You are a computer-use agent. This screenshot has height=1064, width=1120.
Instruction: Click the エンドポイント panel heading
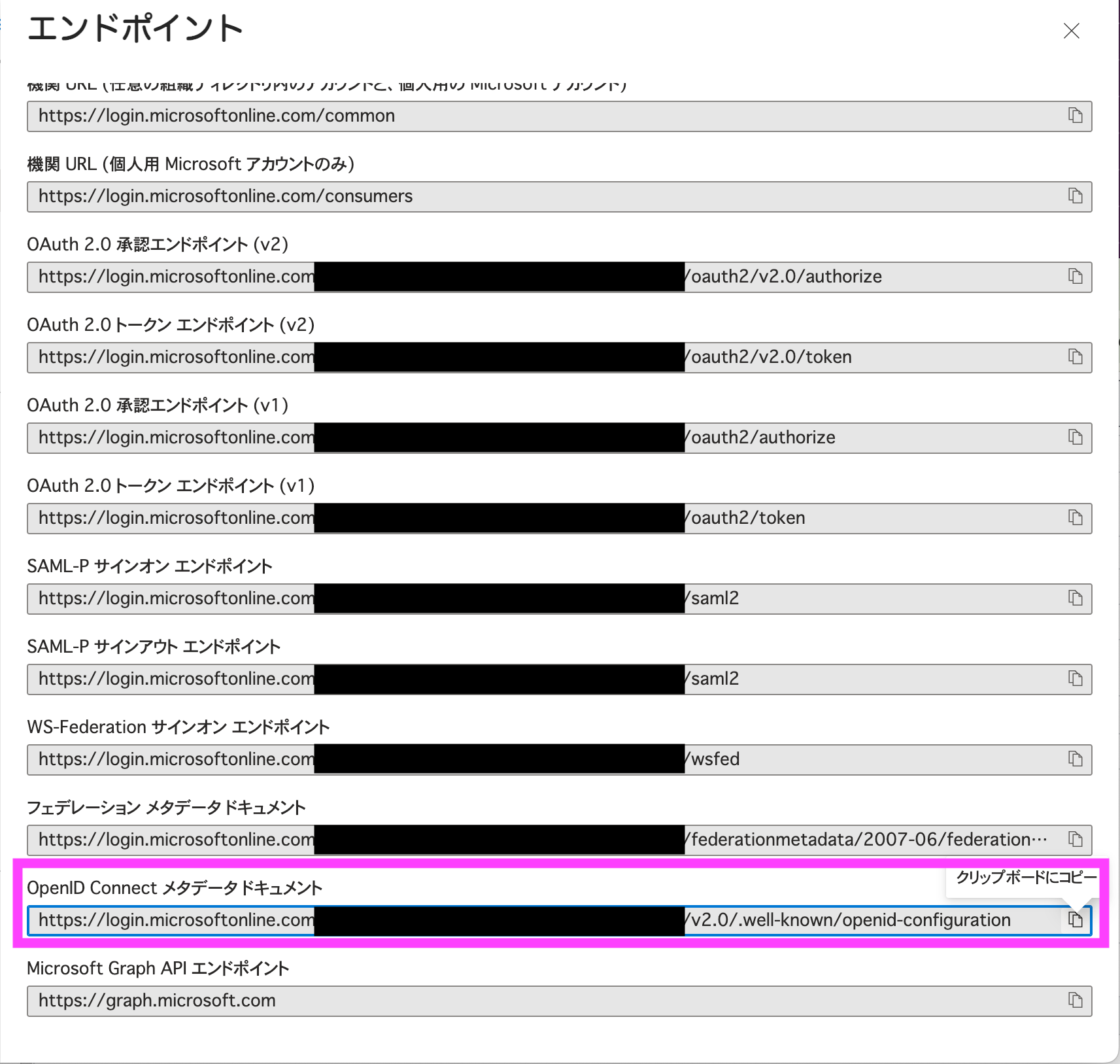tap(135, 29)
